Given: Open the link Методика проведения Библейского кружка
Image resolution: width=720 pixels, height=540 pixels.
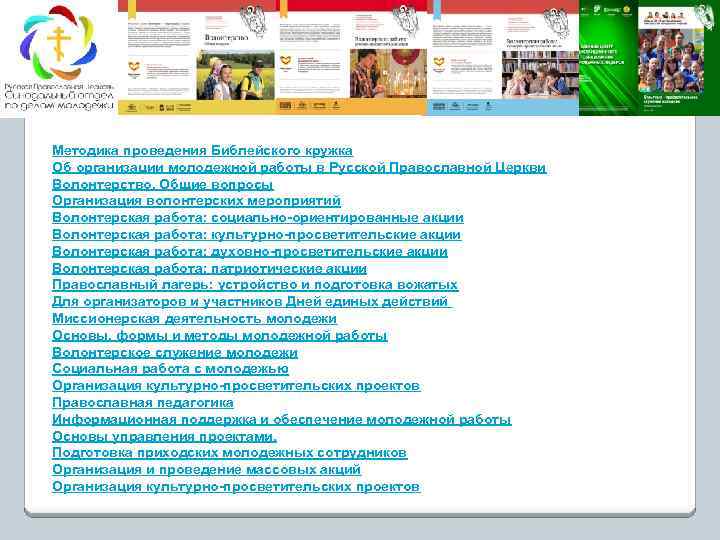Looking at the screenshot, I should [x=202, y=151].
